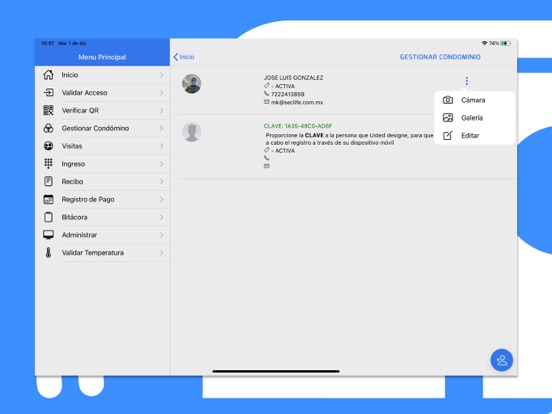Viewport: 552px width, 414px height.
Task: Expand the Inicio row chevron
Action: [161, 75]
